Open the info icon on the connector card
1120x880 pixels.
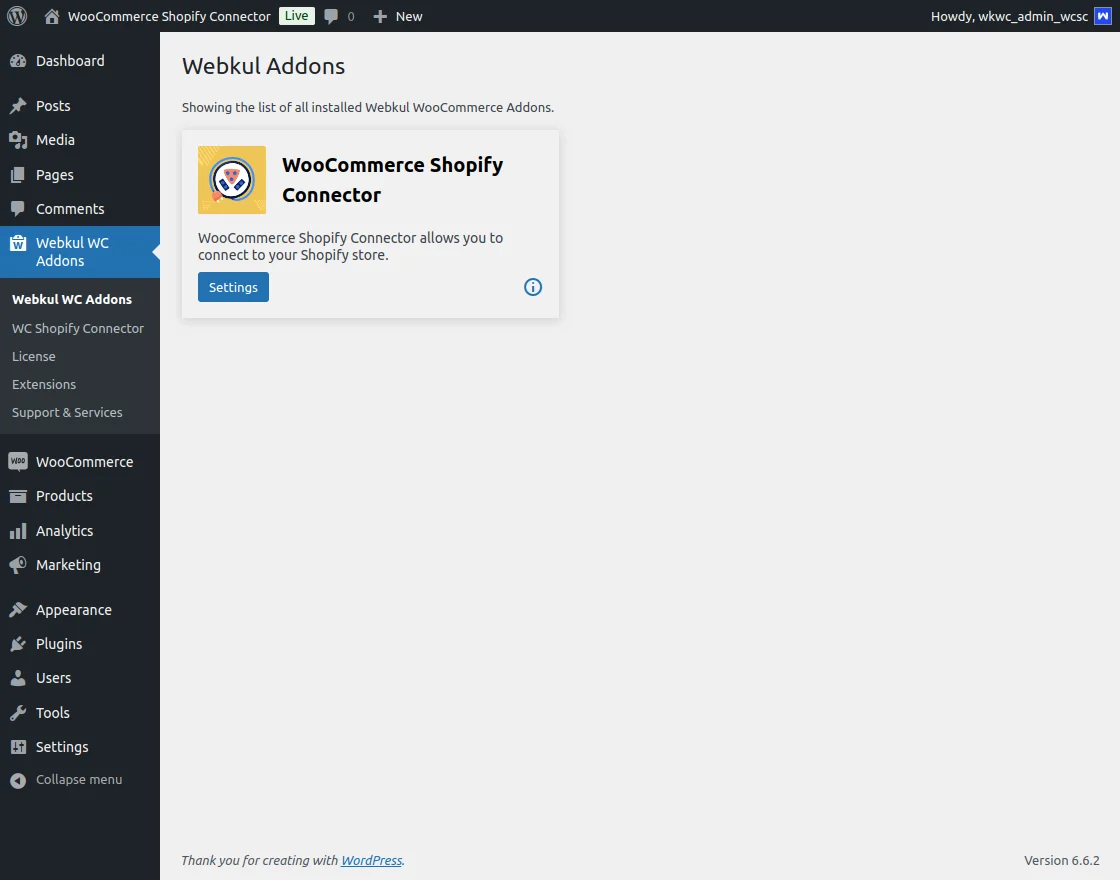(532, 287)
